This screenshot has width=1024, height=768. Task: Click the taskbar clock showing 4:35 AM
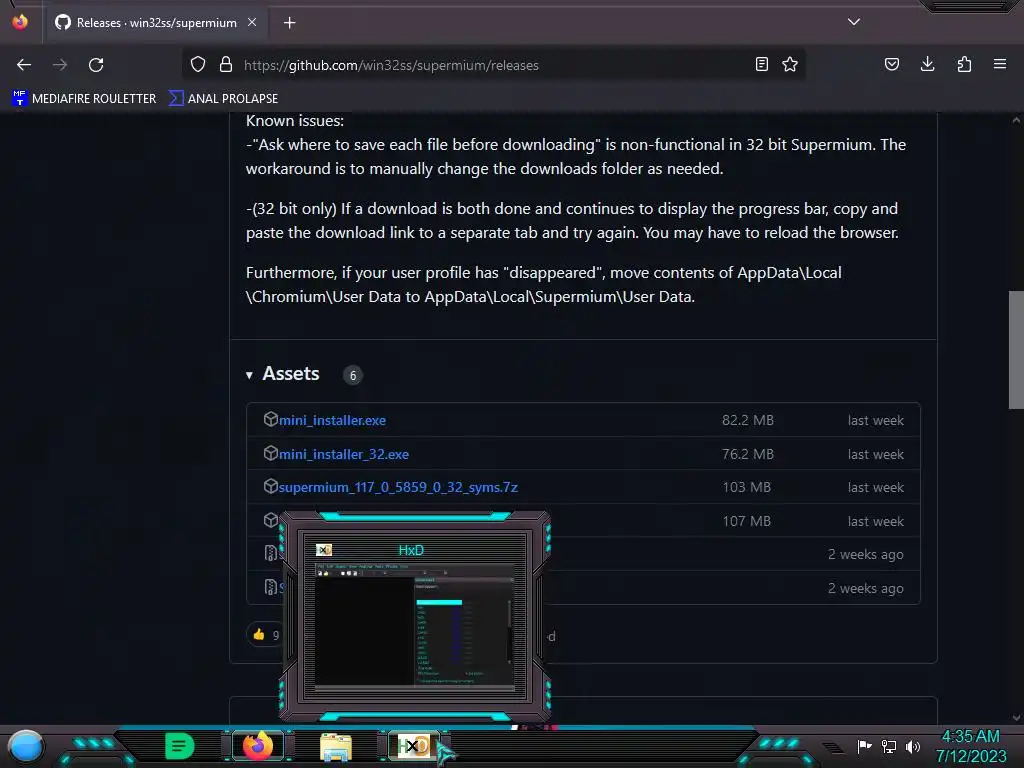970,746
